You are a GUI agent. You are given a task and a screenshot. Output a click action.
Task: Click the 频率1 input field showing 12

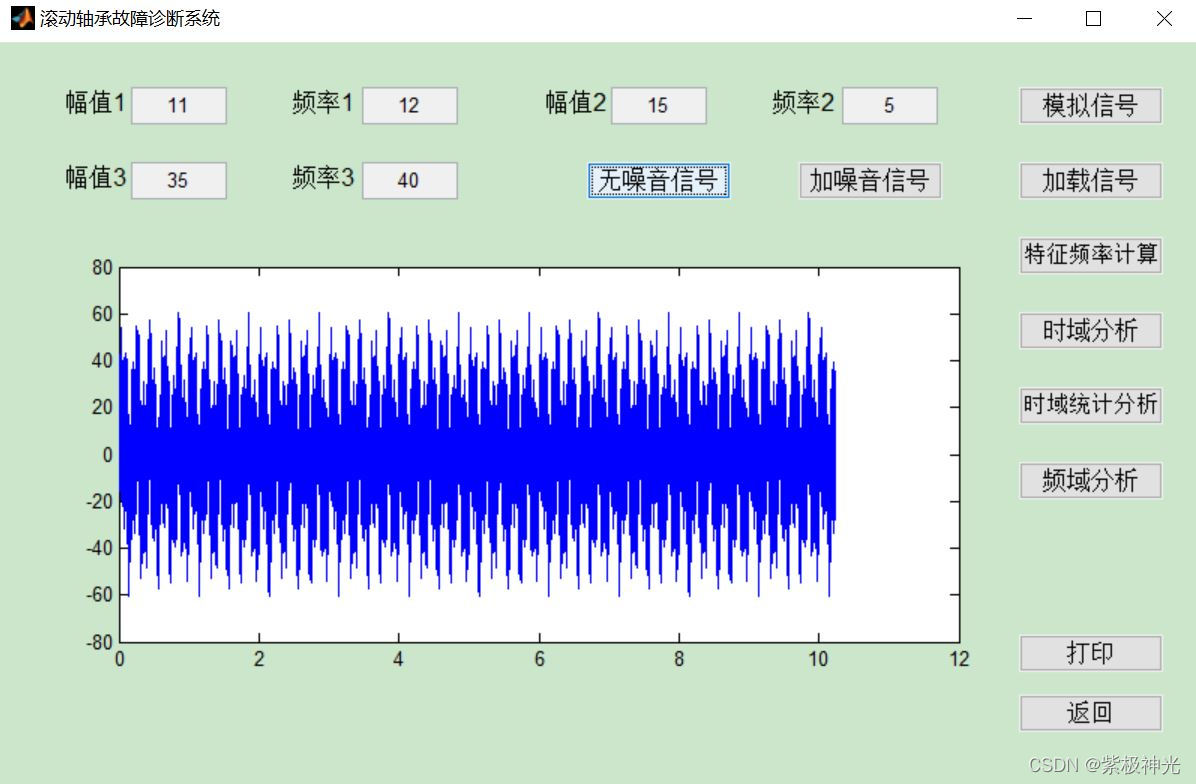[410, 105]
